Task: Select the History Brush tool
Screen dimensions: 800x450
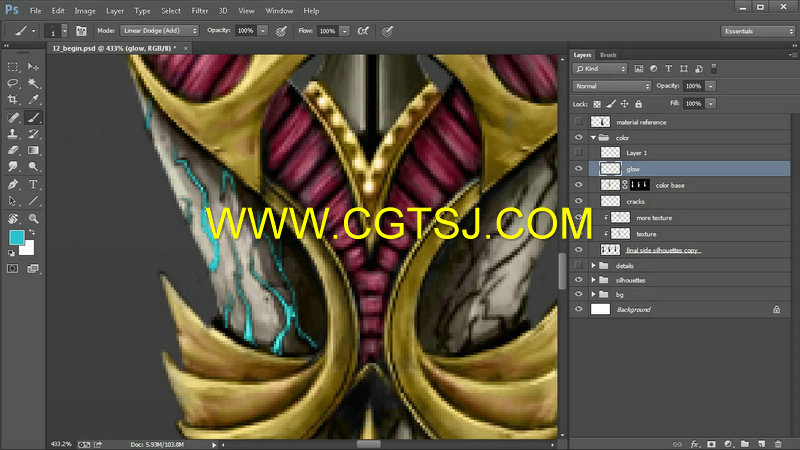Action: (x=33, y=134)
